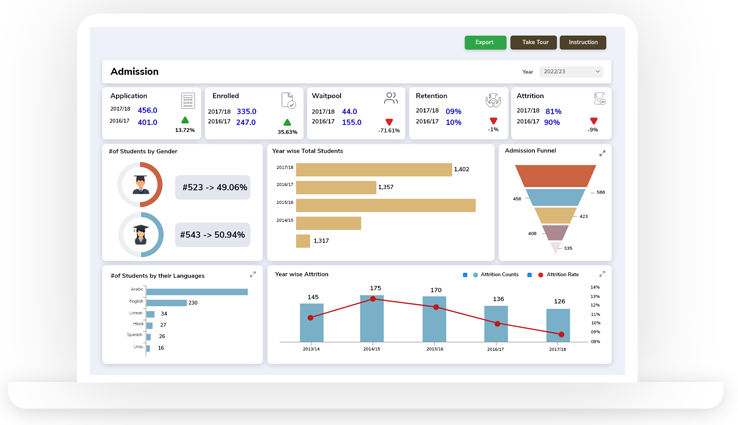Click the funnel tip labeled 335
738x425 pixels.
(x=555, y=247)
